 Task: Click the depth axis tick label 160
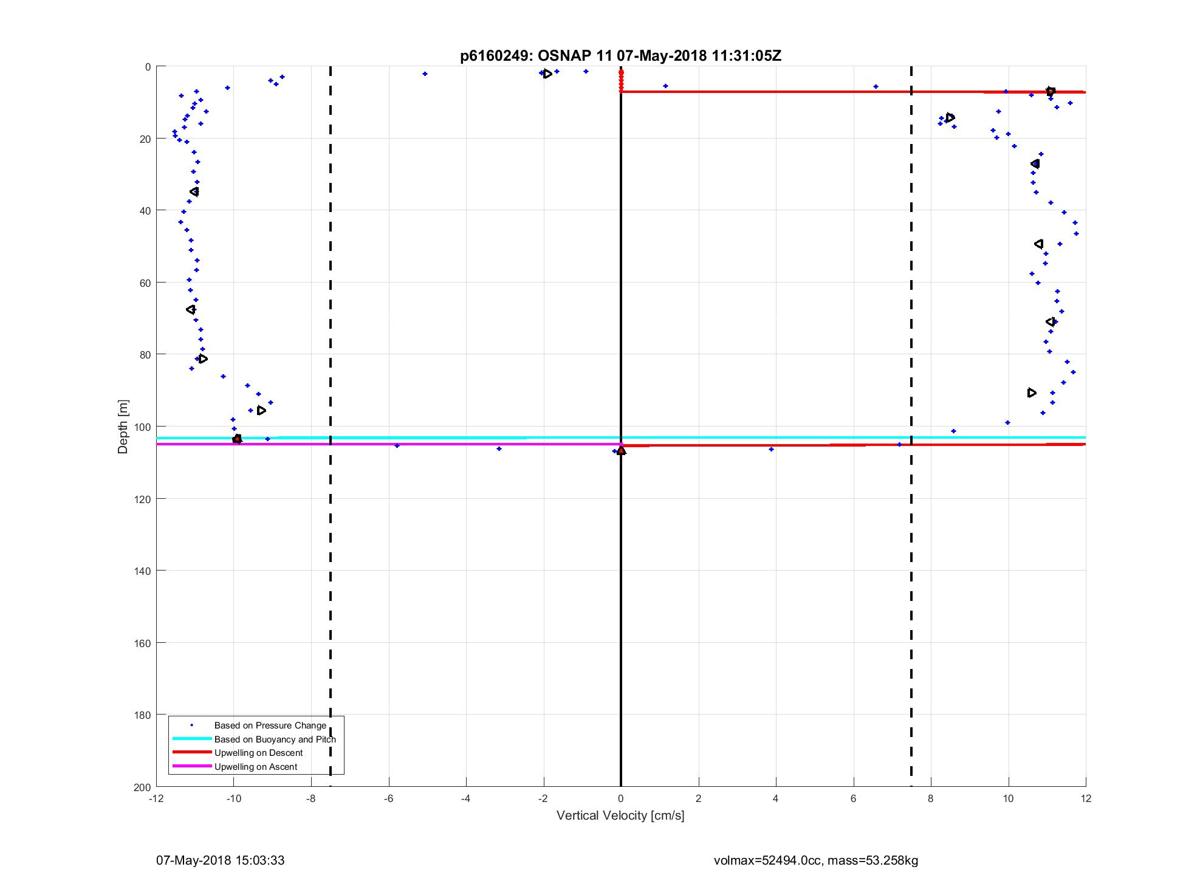pyautogui.click(x=141, y=643)
